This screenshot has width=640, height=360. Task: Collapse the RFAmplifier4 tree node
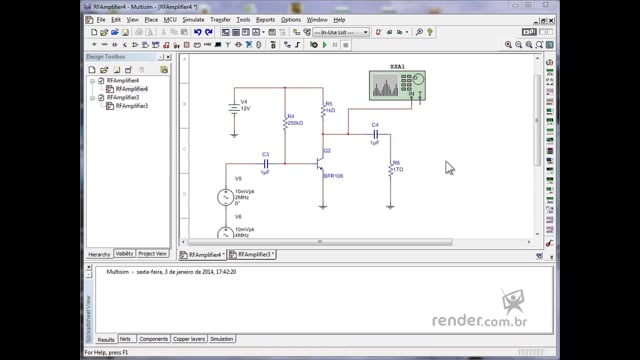(x=93, y=81)
